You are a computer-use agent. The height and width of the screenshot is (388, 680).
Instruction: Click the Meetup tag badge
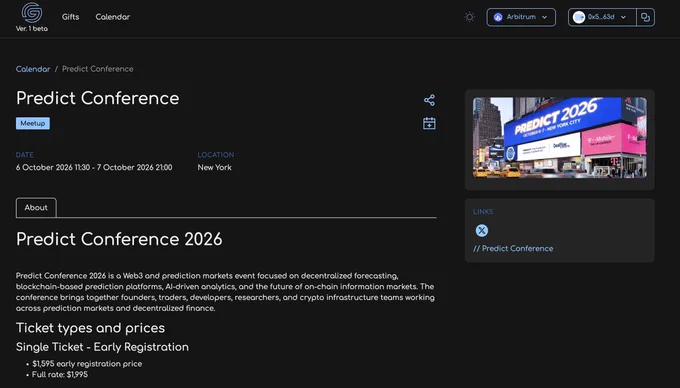pos(33,123)
